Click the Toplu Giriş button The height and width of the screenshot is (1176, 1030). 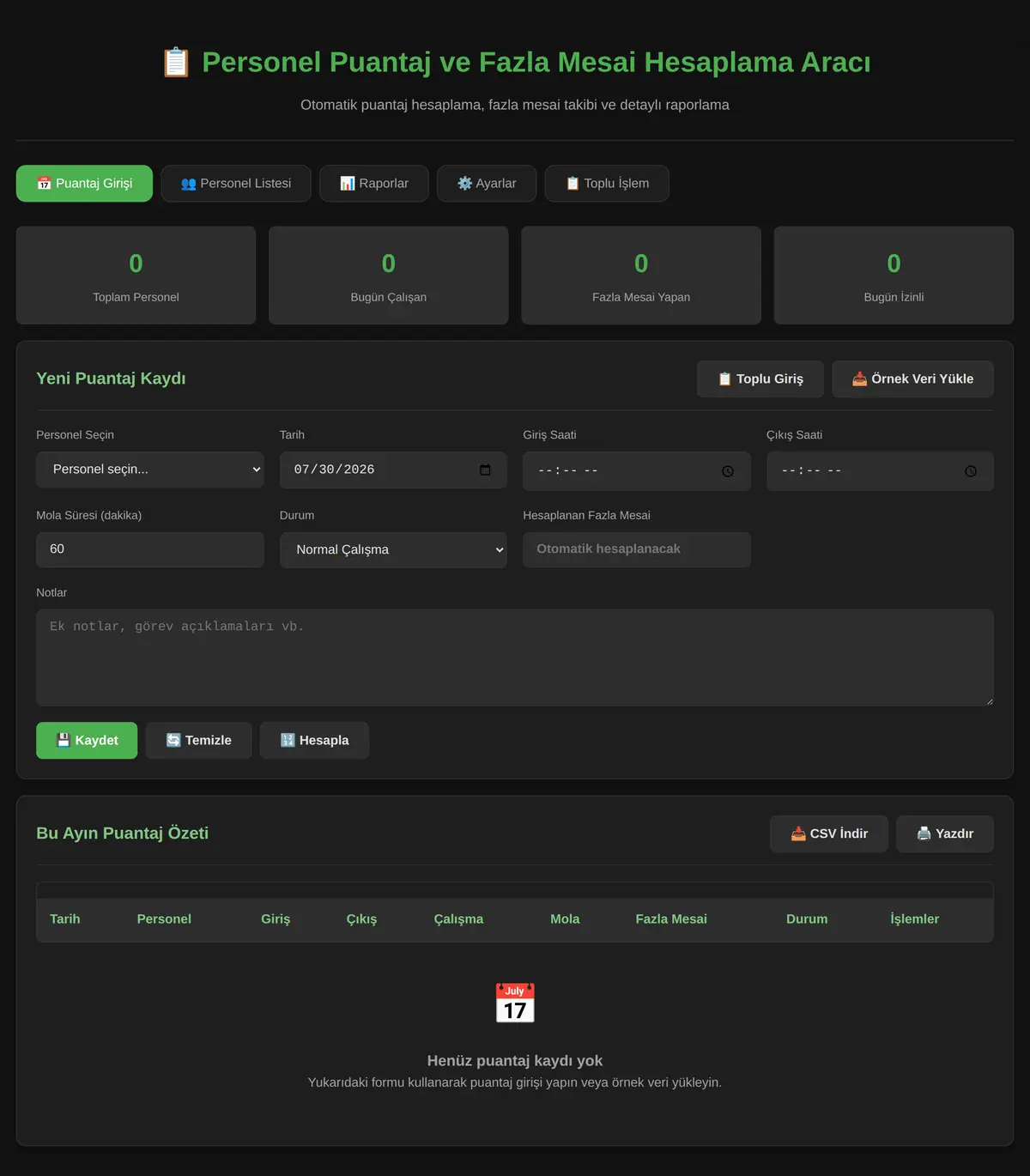pos(760,379)
